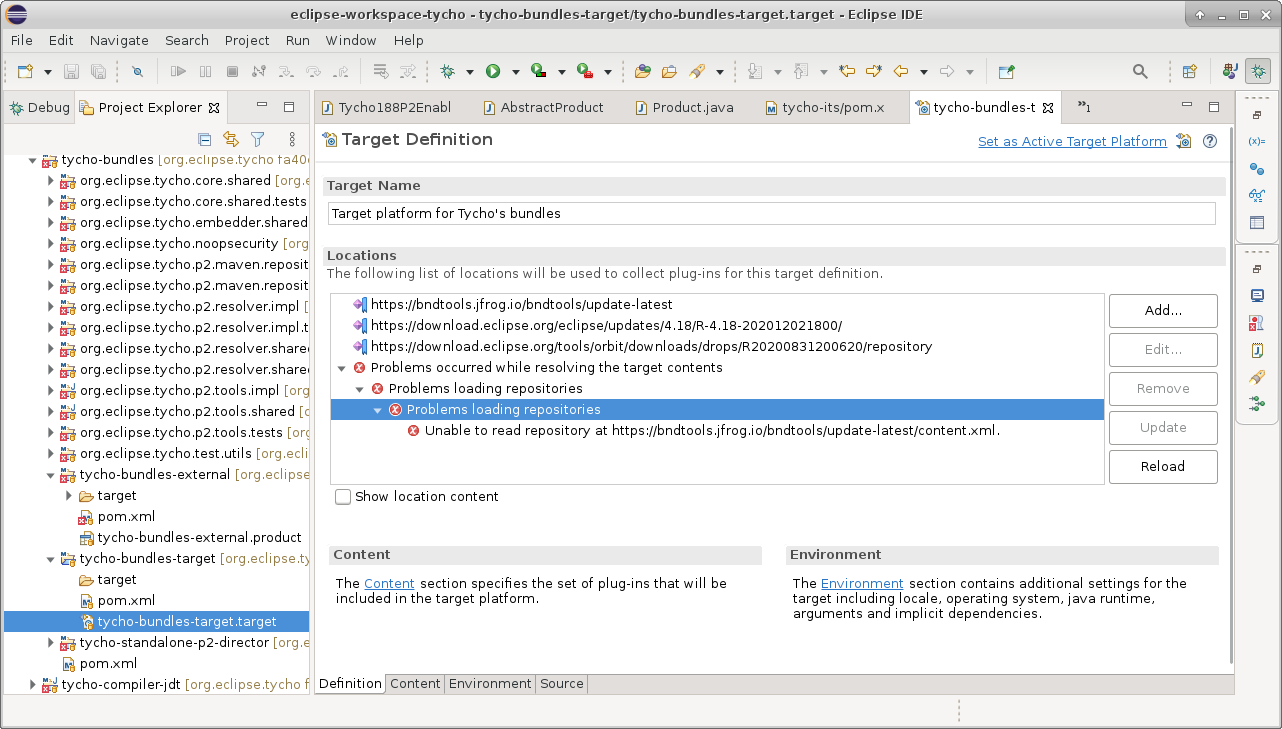Screen dimensions: 1282x729
Task: Click Collapse All in Project Explorer
Action: pos(204,139)
